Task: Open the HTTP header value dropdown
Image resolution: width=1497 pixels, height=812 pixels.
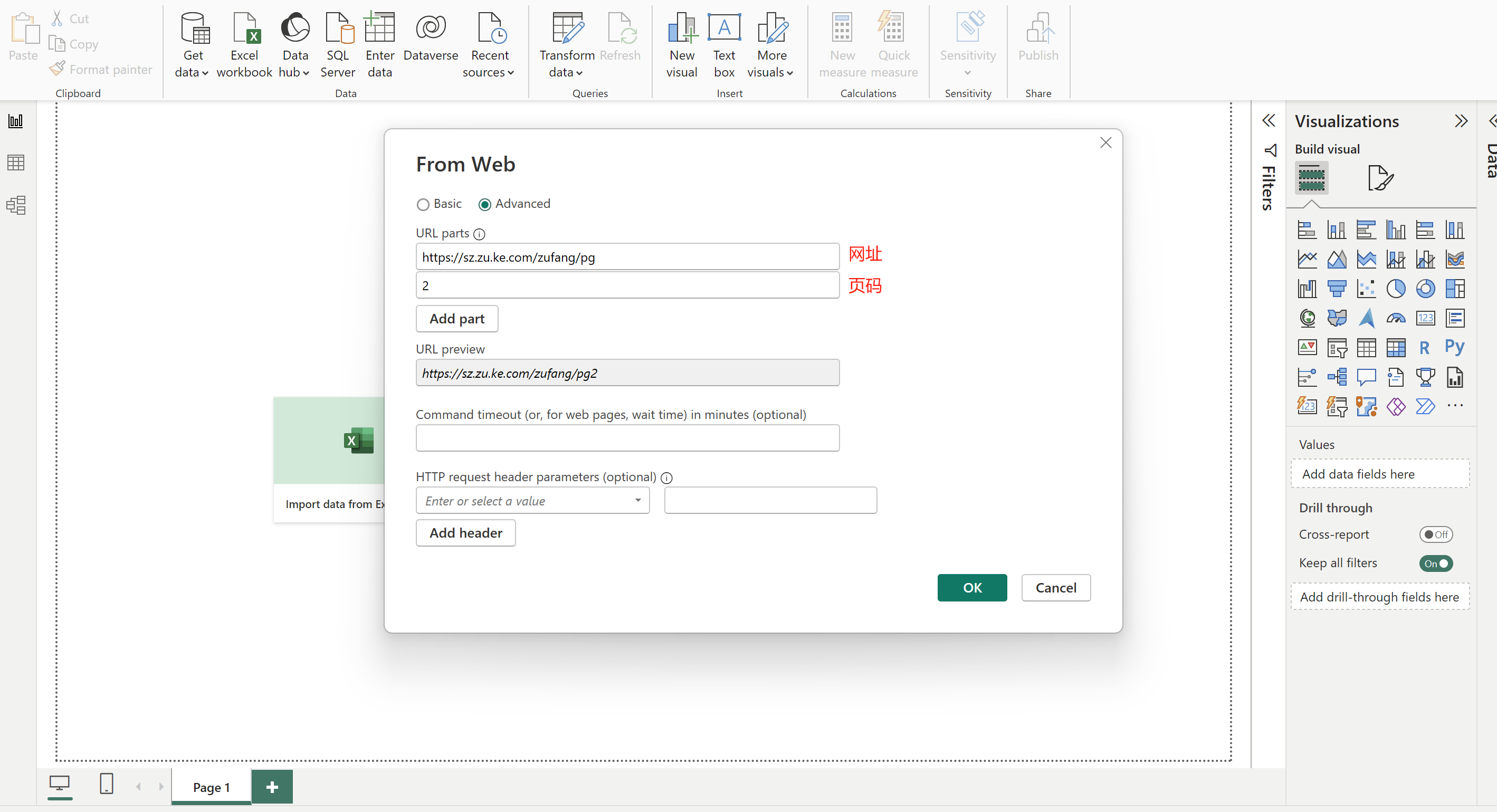Action: coord(637,501)
